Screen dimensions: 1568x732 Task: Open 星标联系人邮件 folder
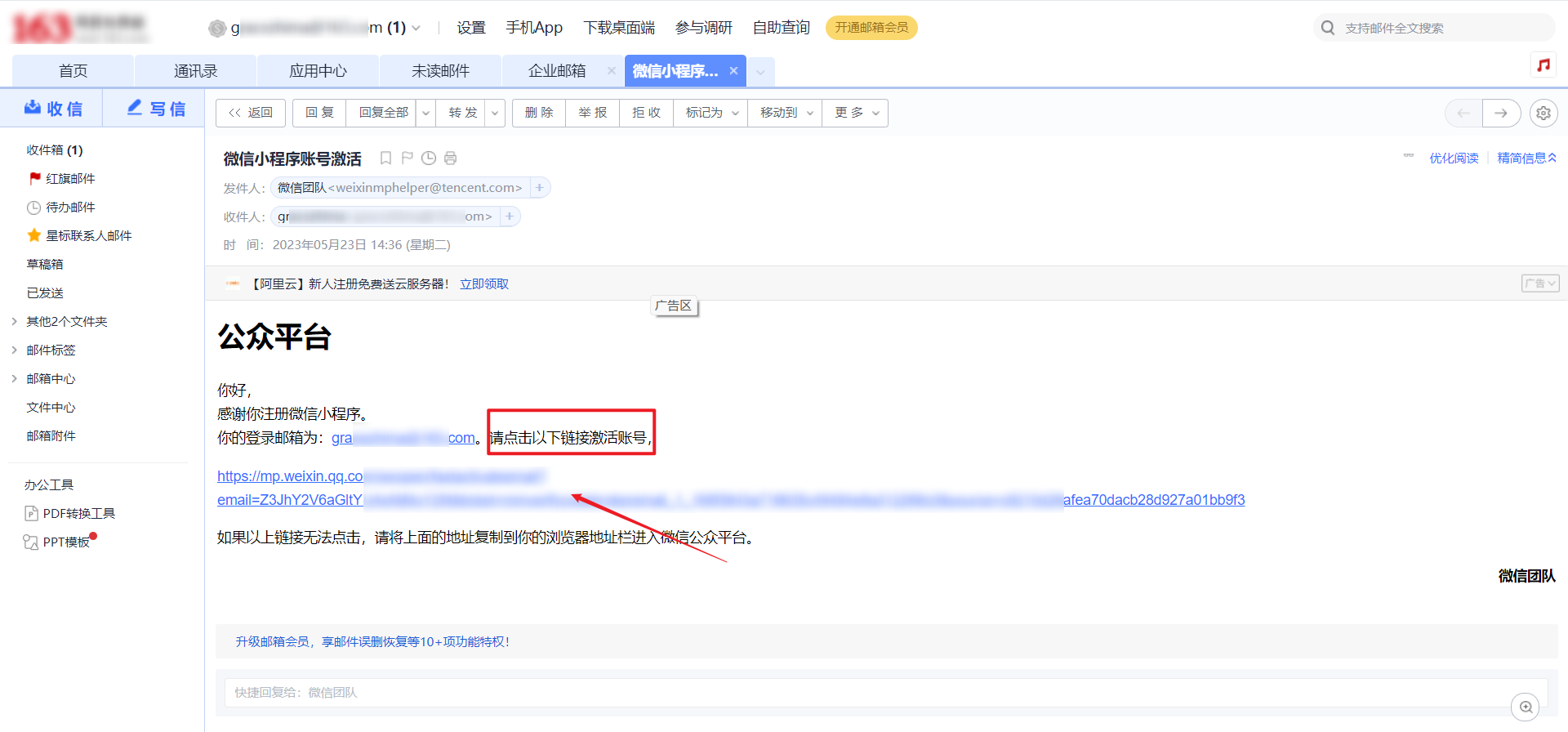pyautogui.click(x=79, y=235)
